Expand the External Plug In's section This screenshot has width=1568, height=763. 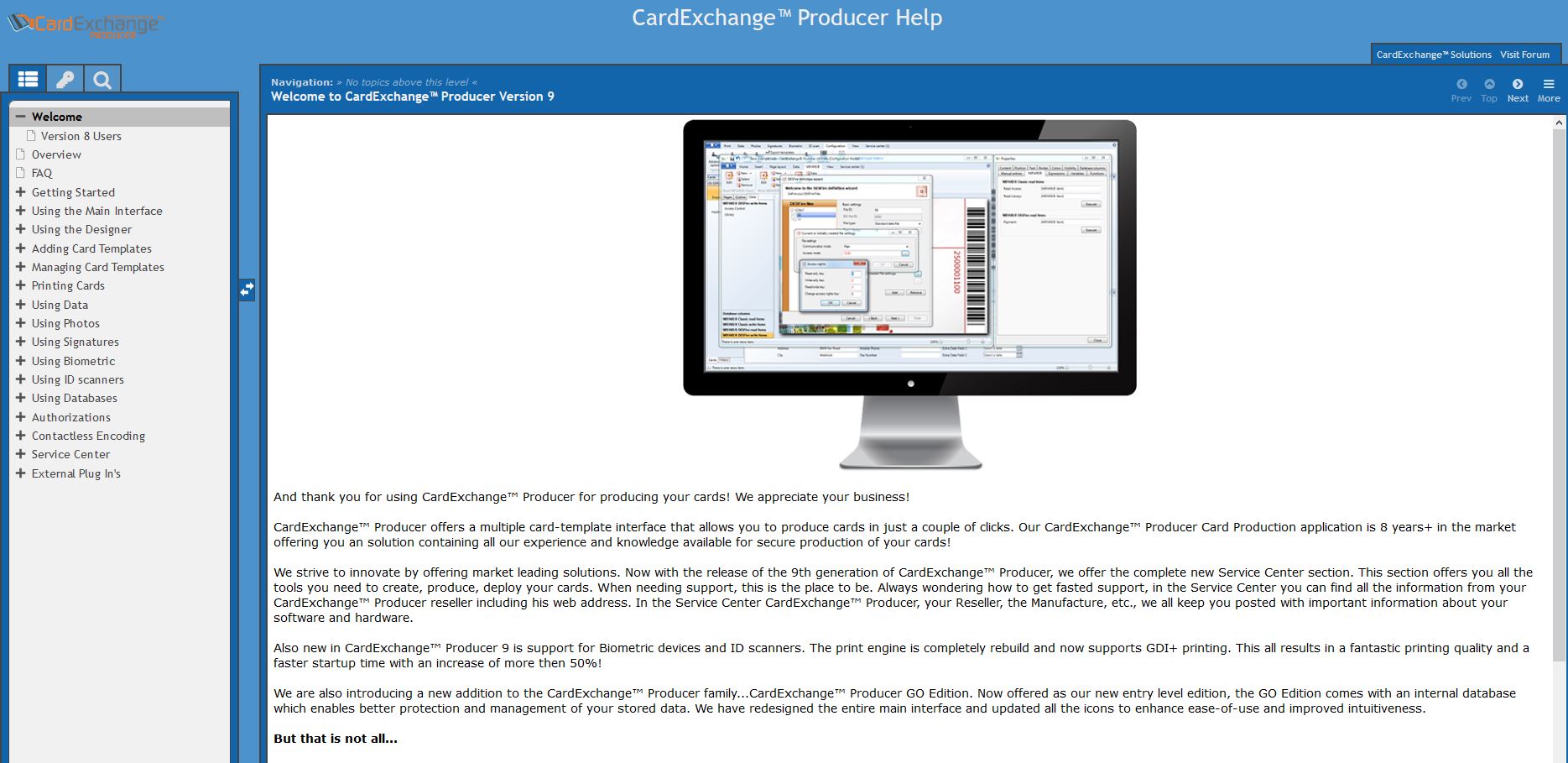click(21, 473)
